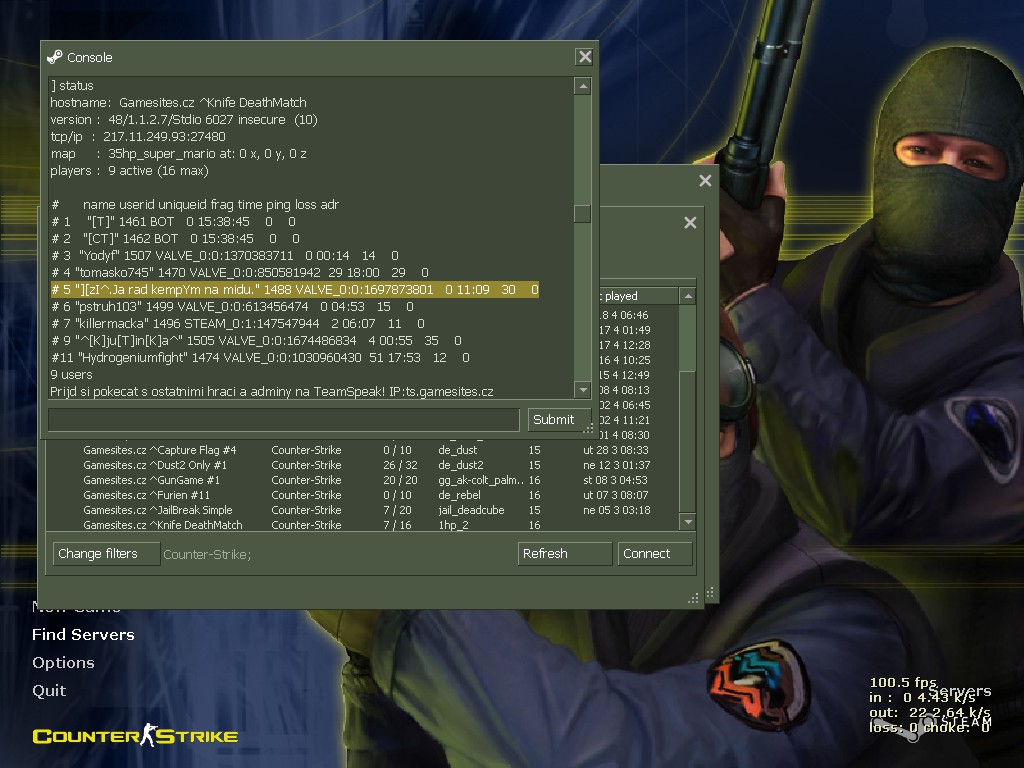Viewport: 1024px width, 768px height.
Task: Click the server list scroll down arrow
Action: [688, 522]
